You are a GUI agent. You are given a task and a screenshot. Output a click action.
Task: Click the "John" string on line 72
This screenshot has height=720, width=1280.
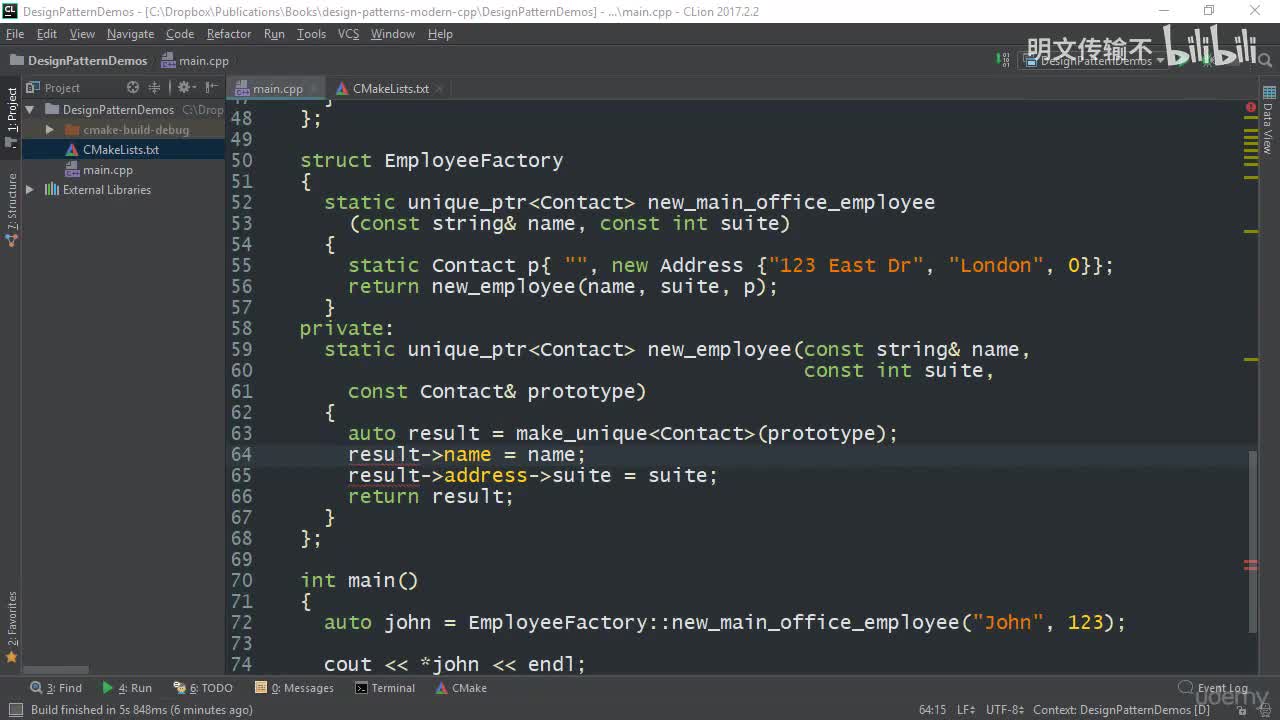pyautogui.click(x=1008, y=623)
